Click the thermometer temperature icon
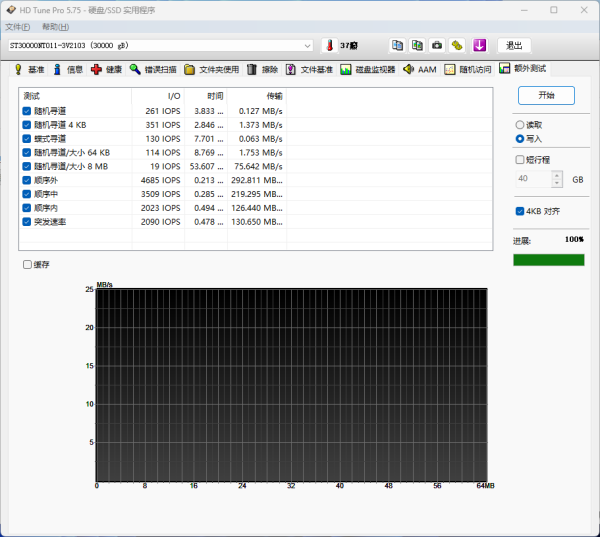The width and height of the screenshot is (600, 537). point(328,46)
